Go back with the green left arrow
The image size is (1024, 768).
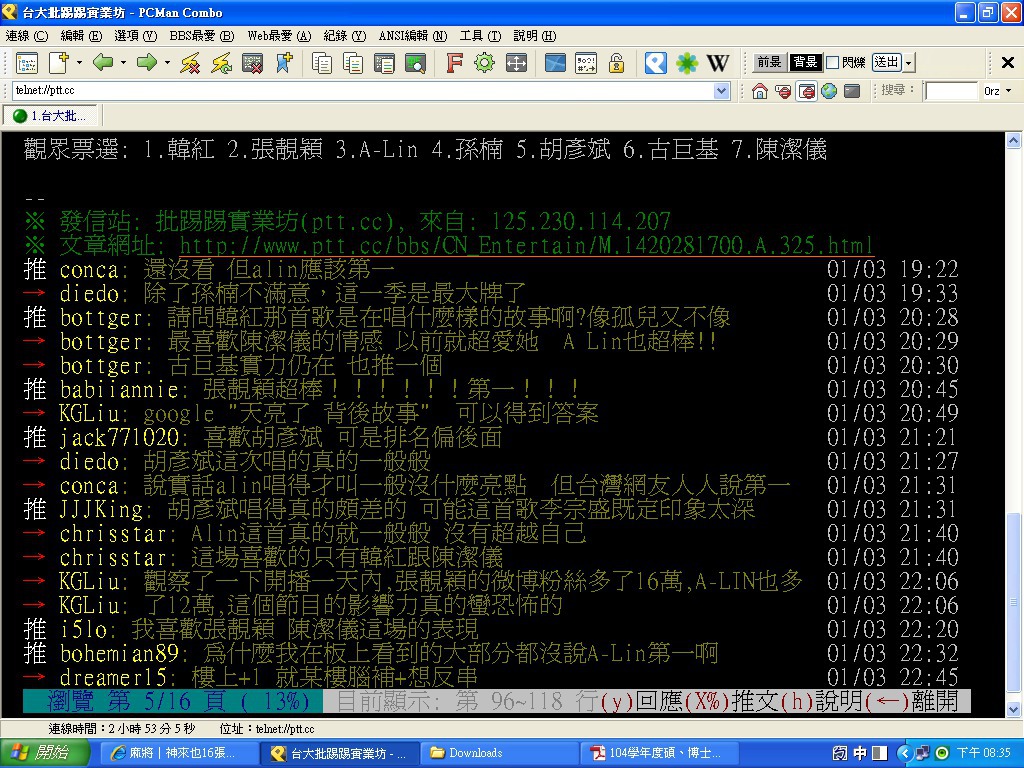pyautogui.click(x=103, y=63)
